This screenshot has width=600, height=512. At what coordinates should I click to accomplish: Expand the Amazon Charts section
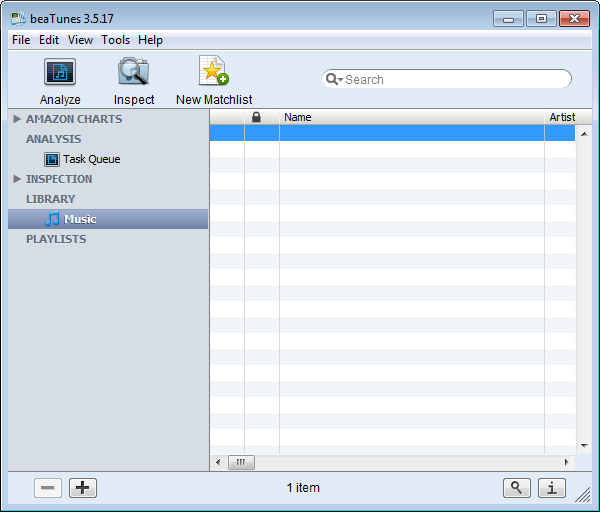tap(17, 119)
